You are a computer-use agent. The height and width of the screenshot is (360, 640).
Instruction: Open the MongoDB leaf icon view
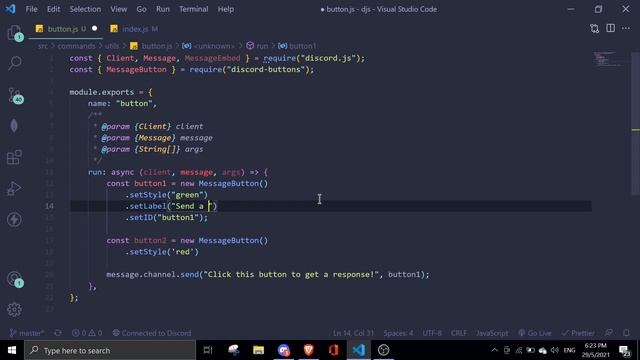click(x=14, y=126)
